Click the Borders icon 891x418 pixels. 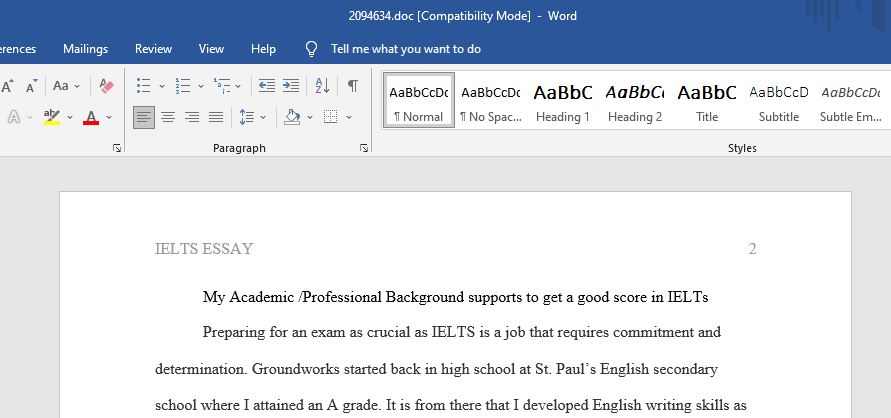(331, 118)
